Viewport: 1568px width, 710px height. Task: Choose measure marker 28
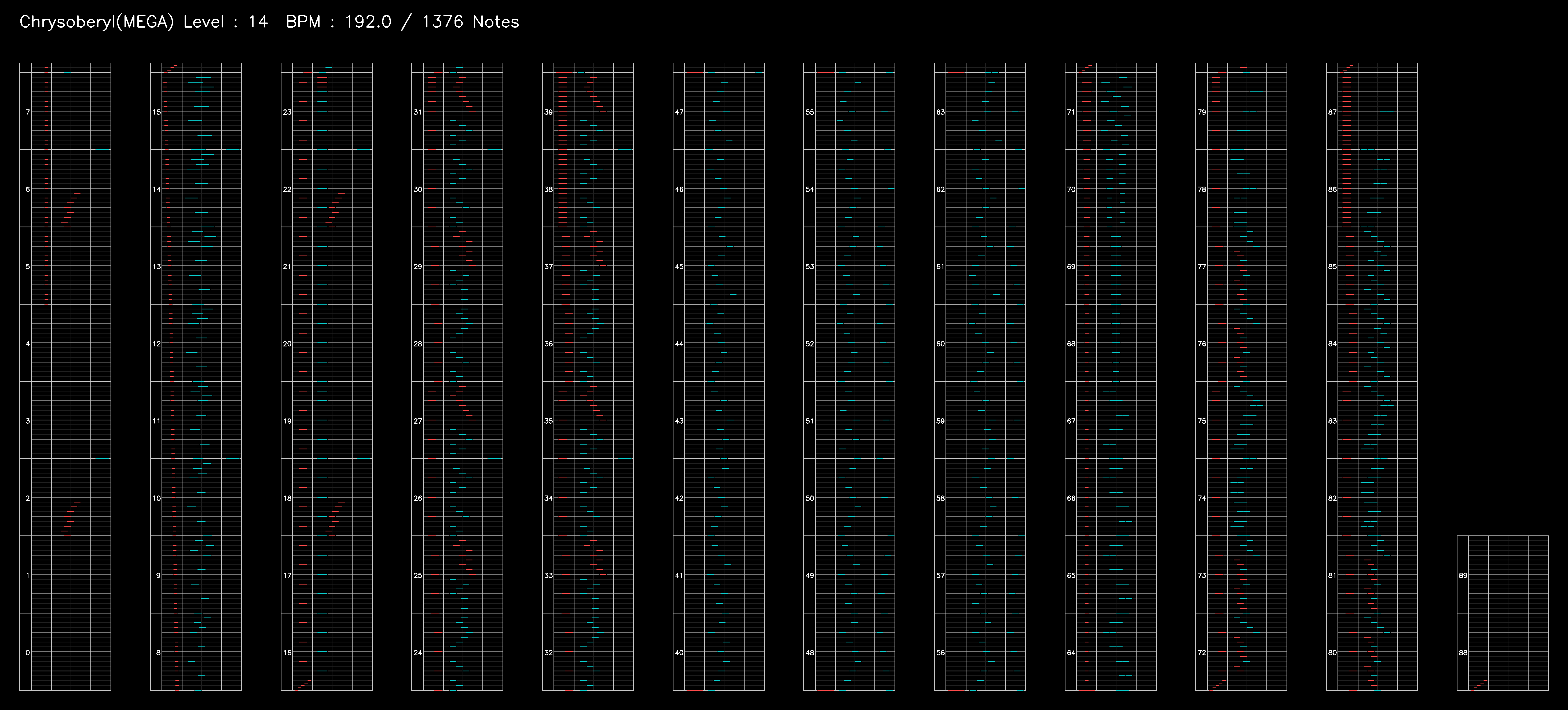(x=417, y=344)
